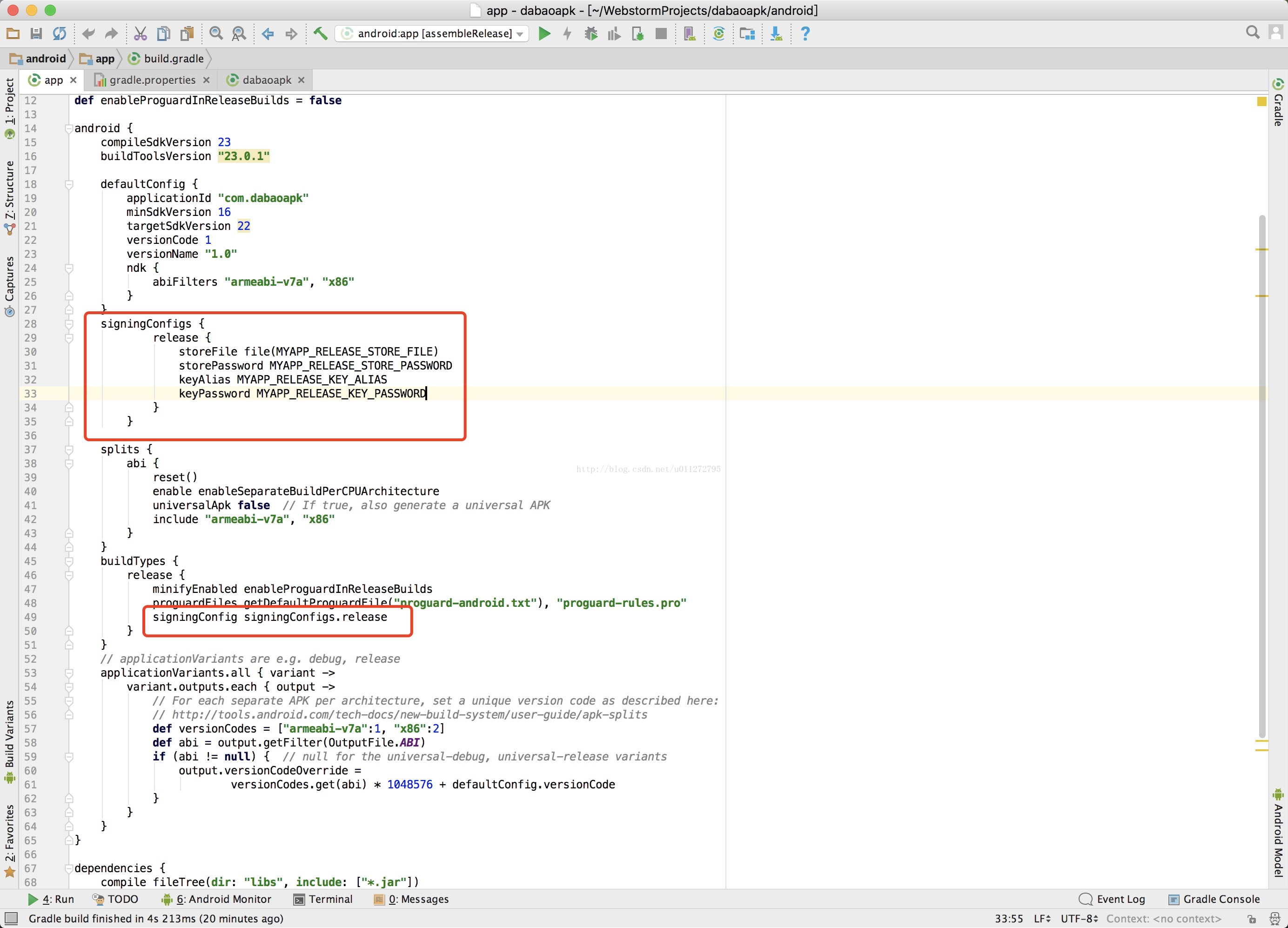Image resolution: width=1288 pixels, height=928 pixels.
Task: Click the Save All floppy disk icon
Action: (x=36, y=34)
